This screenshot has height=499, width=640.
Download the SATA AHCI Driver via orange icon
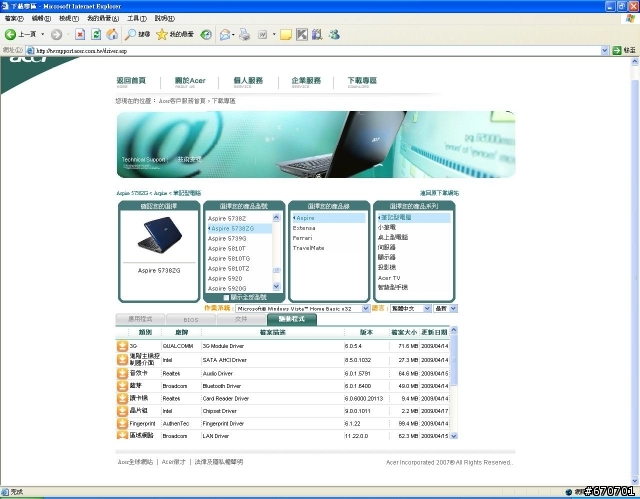(122, 359)
